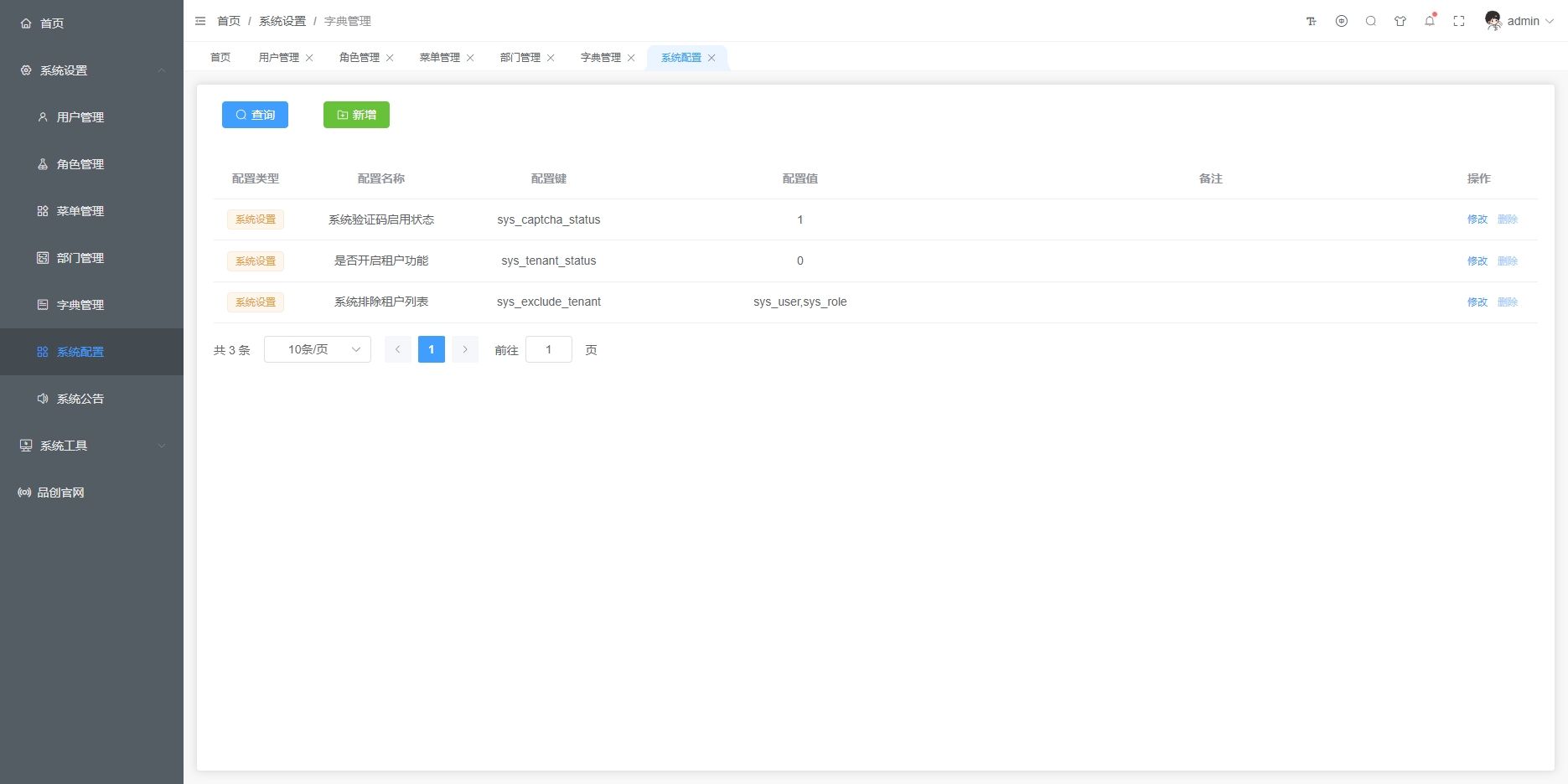Close the 字典管理 tab
The image size is (1568, 784).
[631, 58]
